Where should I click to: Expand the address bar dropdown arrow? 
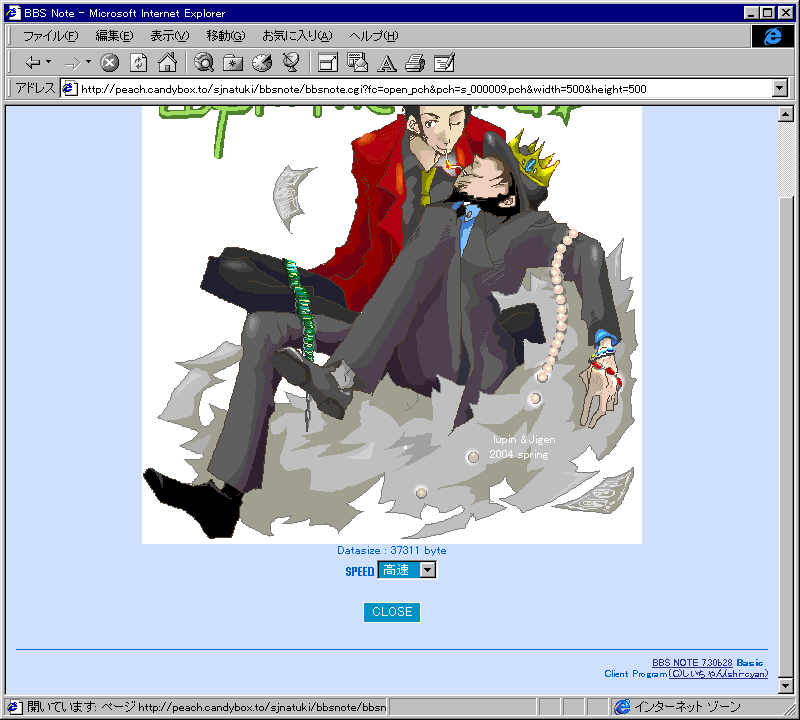click(780, 89)
